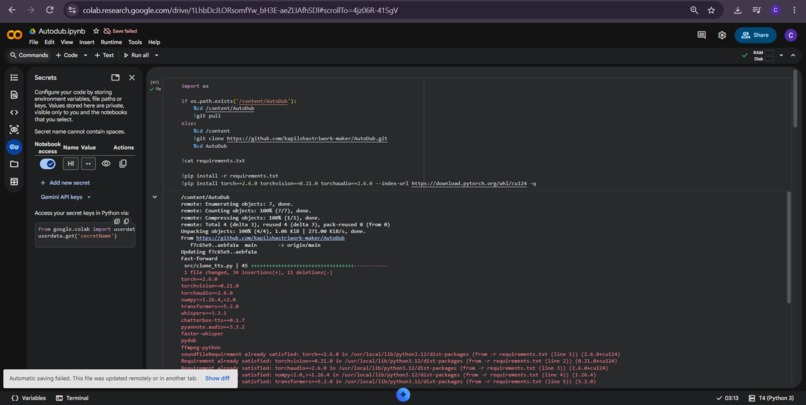Viewport: 806px width, 405px height.
Task: Open the Data explorer sidebar icon
Action: (x=14, y=130)
